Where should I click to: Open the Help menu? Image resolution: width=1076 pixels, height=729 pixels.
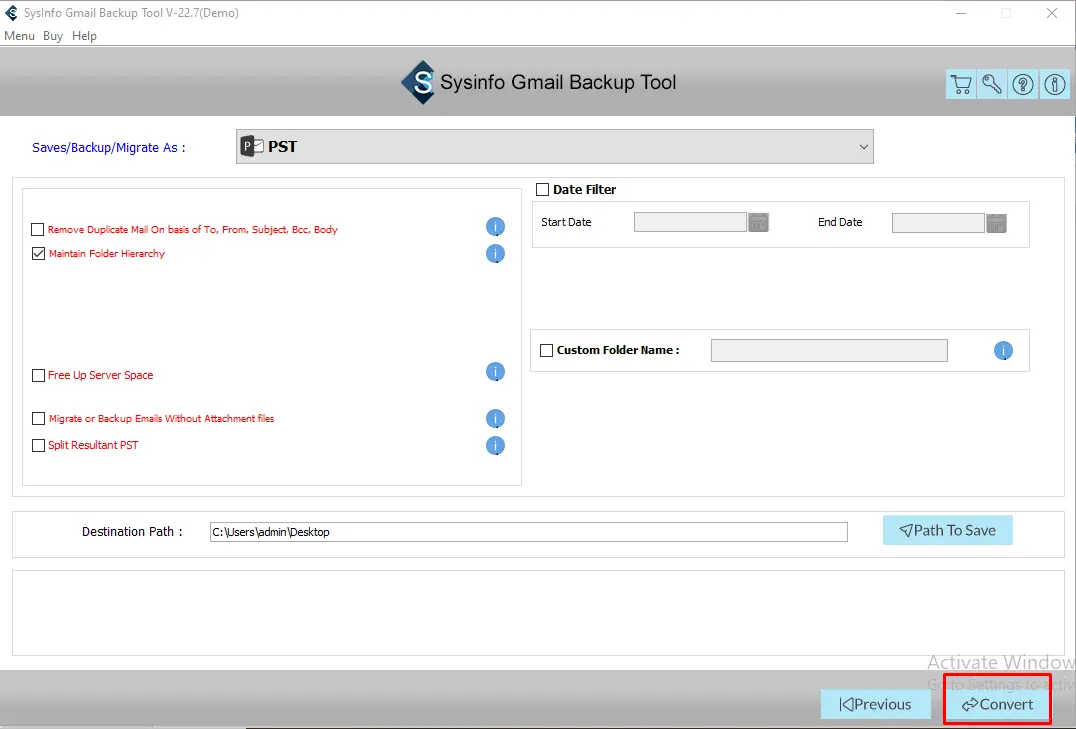[84, 36]
